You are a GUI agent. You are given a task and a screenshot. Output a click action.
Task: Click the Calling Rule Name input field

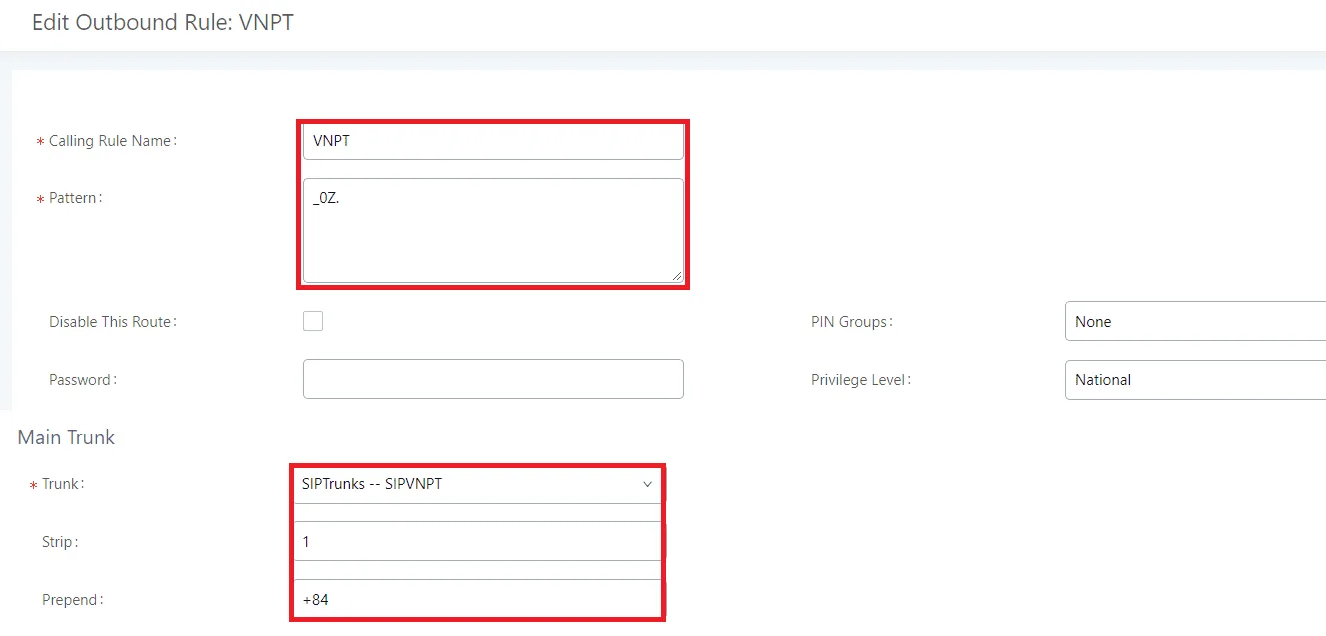pyautogui.click(x=492, y=142)
